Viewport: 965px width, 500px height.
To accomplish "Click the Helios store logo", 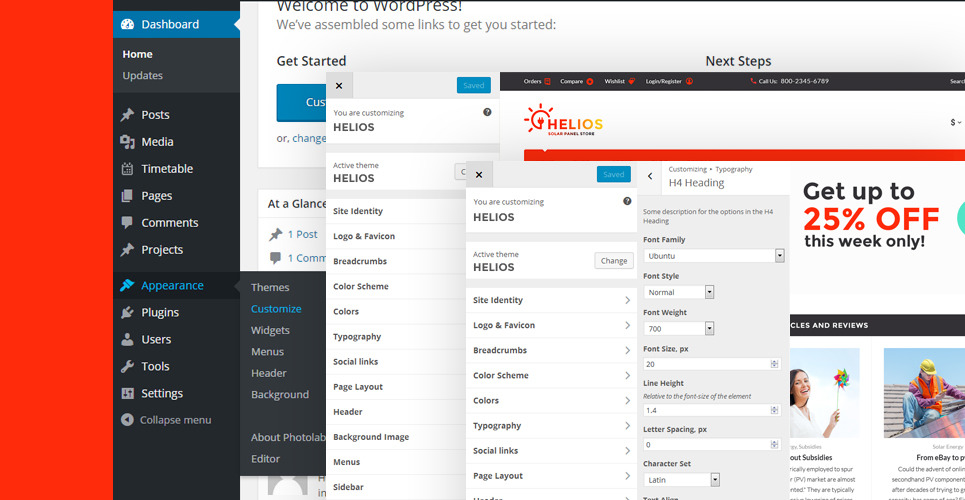I will click(x=563, y=121).
